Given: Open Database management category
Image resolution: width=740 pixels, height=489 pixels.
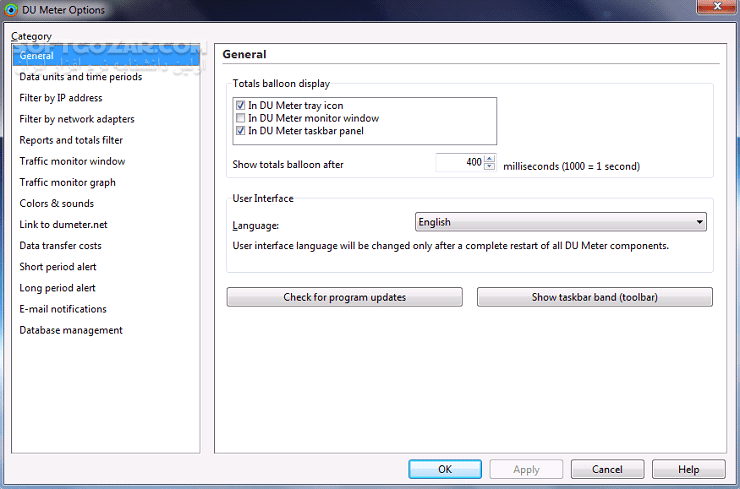Looking at the screenshot, I should 71,330.
